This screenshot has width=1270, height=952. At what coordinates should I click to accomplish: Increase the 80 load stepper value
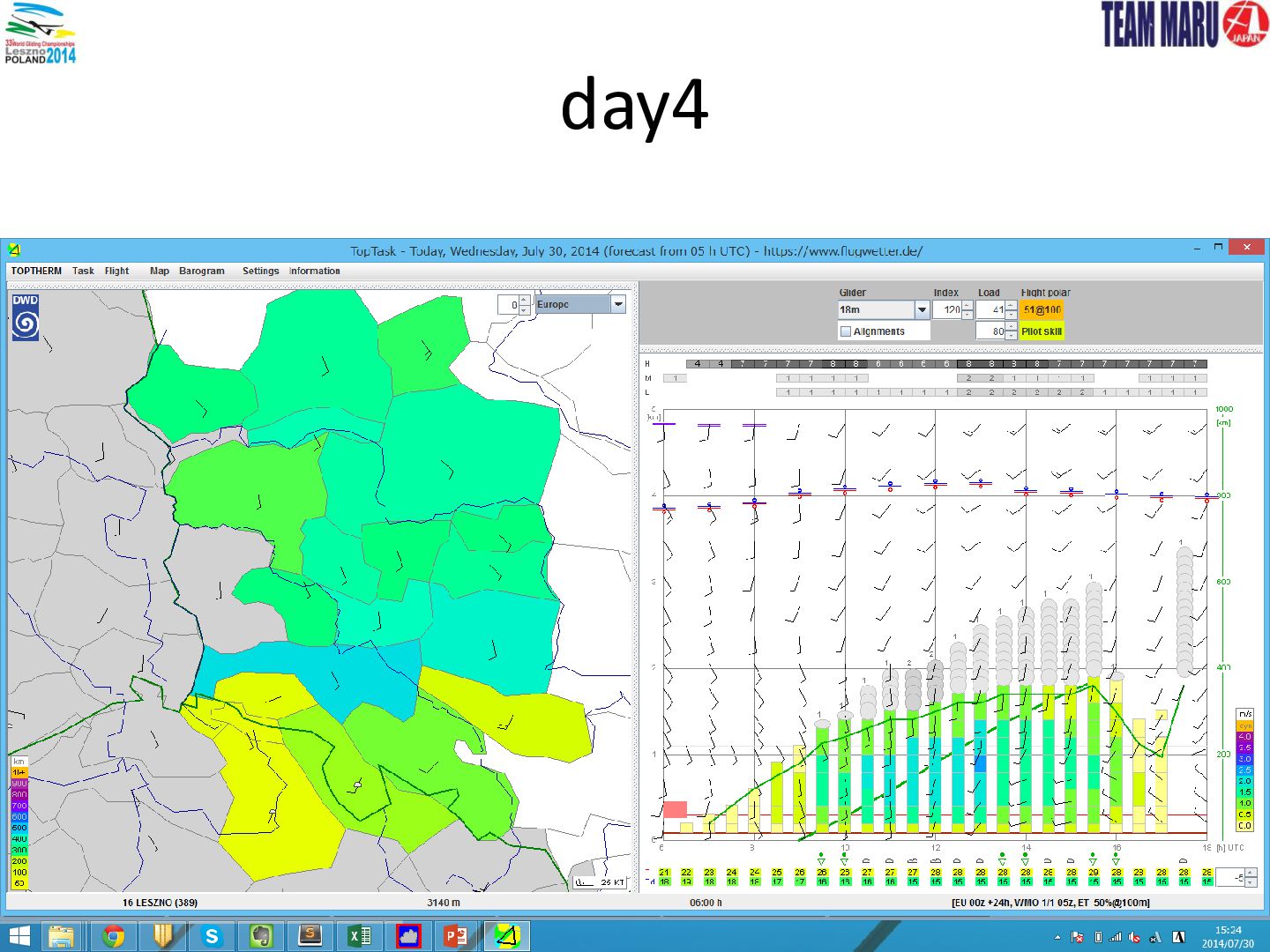coord(1011,326)
